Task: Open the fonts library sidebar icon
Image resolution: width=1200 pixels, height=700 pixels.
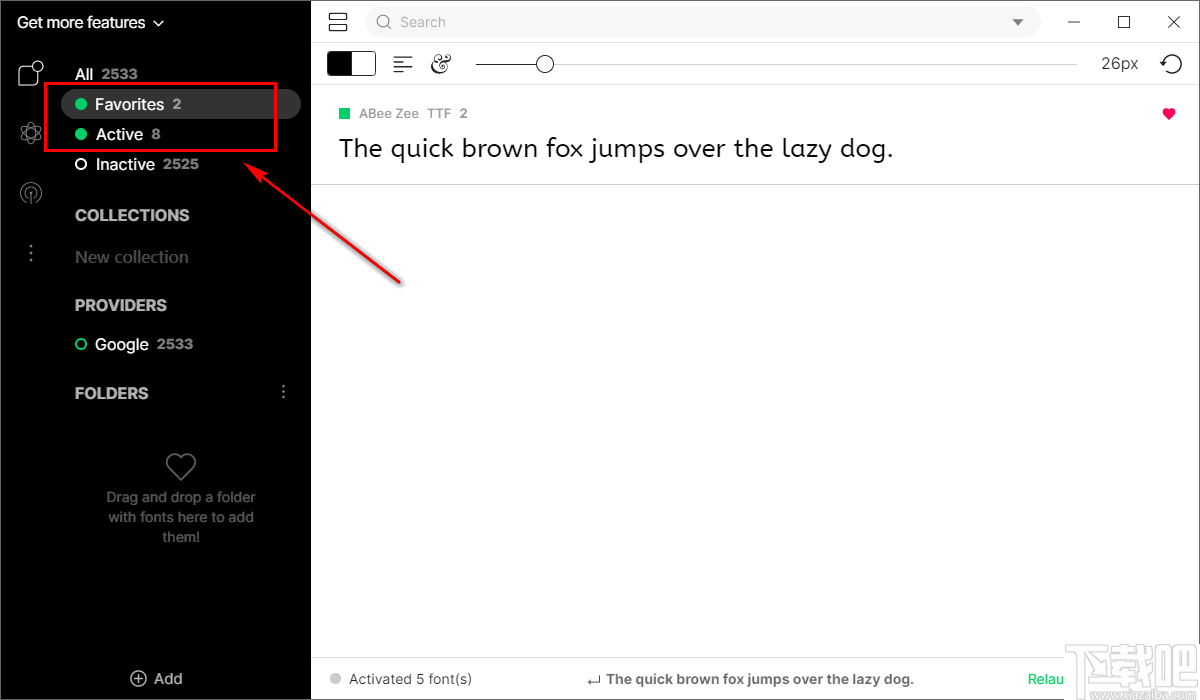Action: [x=31, y=74]
